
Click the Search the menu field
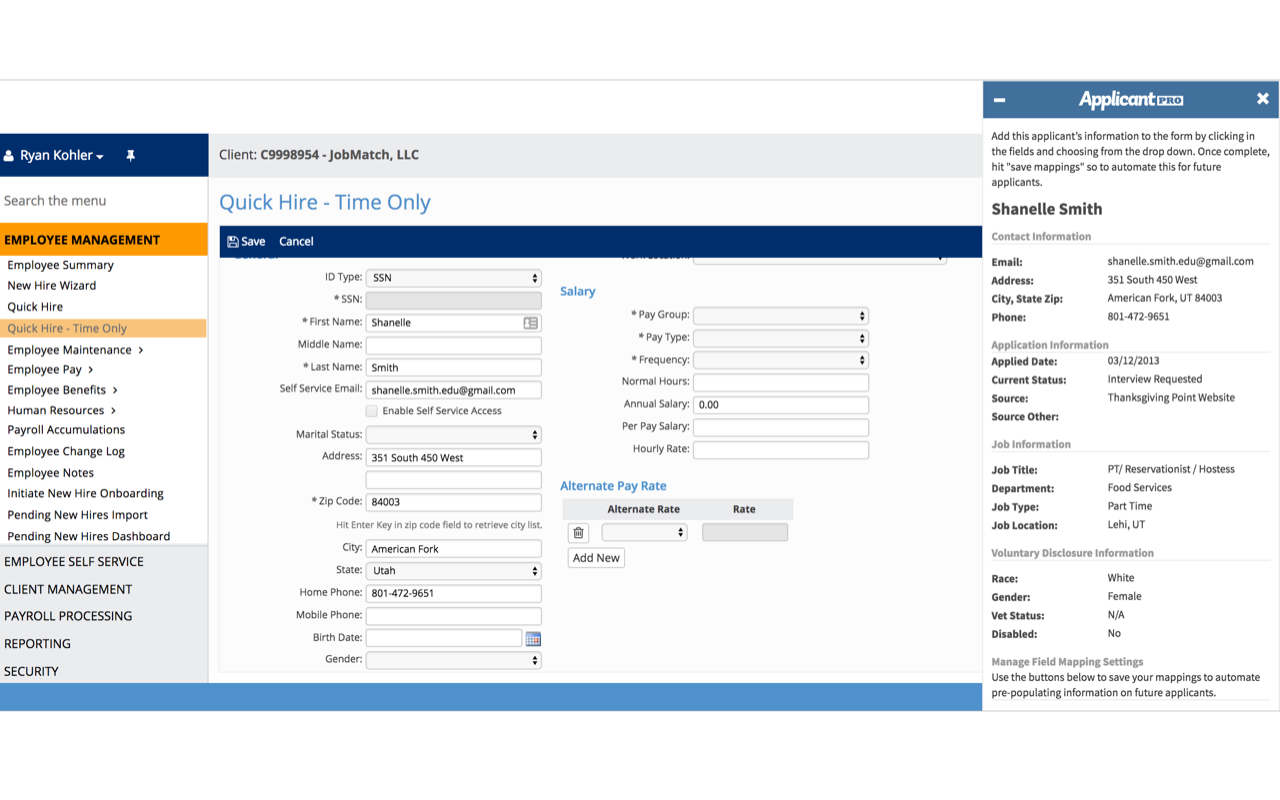[x=103, y=201]
